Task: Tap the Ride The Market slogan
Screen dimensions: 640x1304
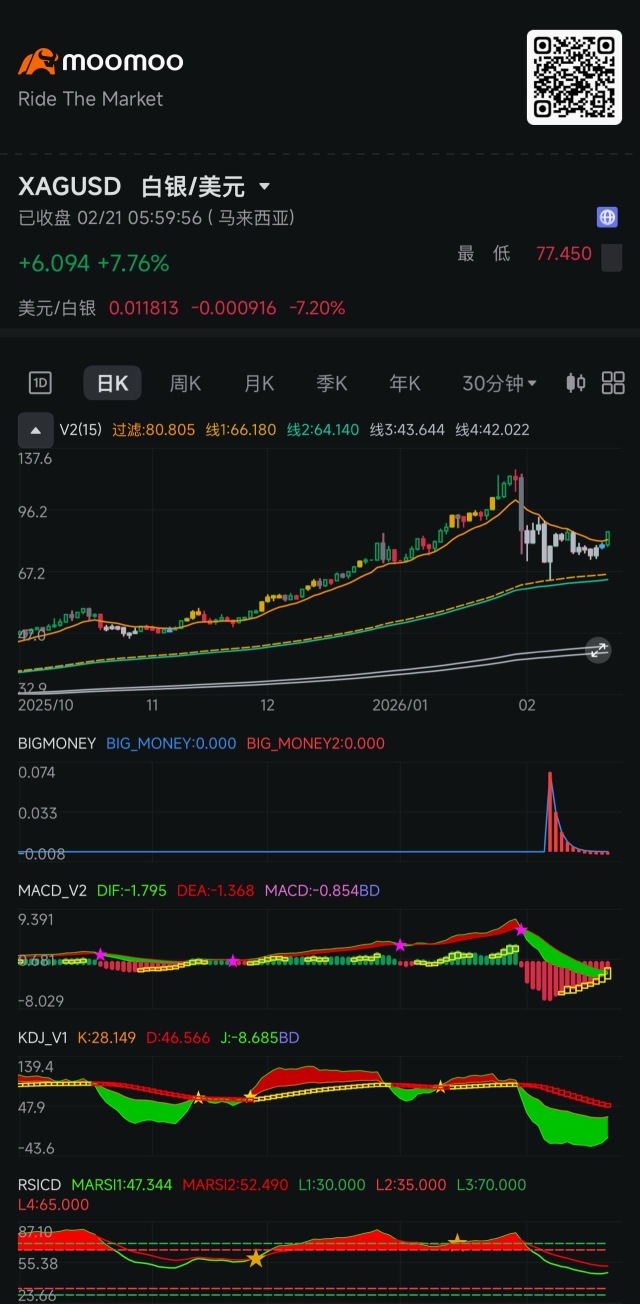Action: 90,99
